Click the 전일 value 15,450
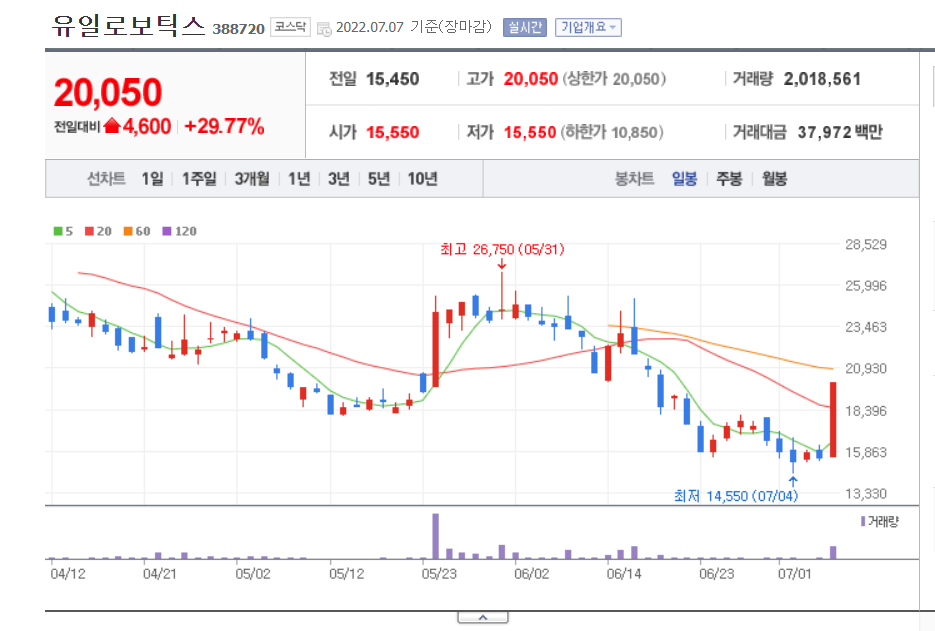The width and height of the screenshot is (935, 631). pos(392,79)
